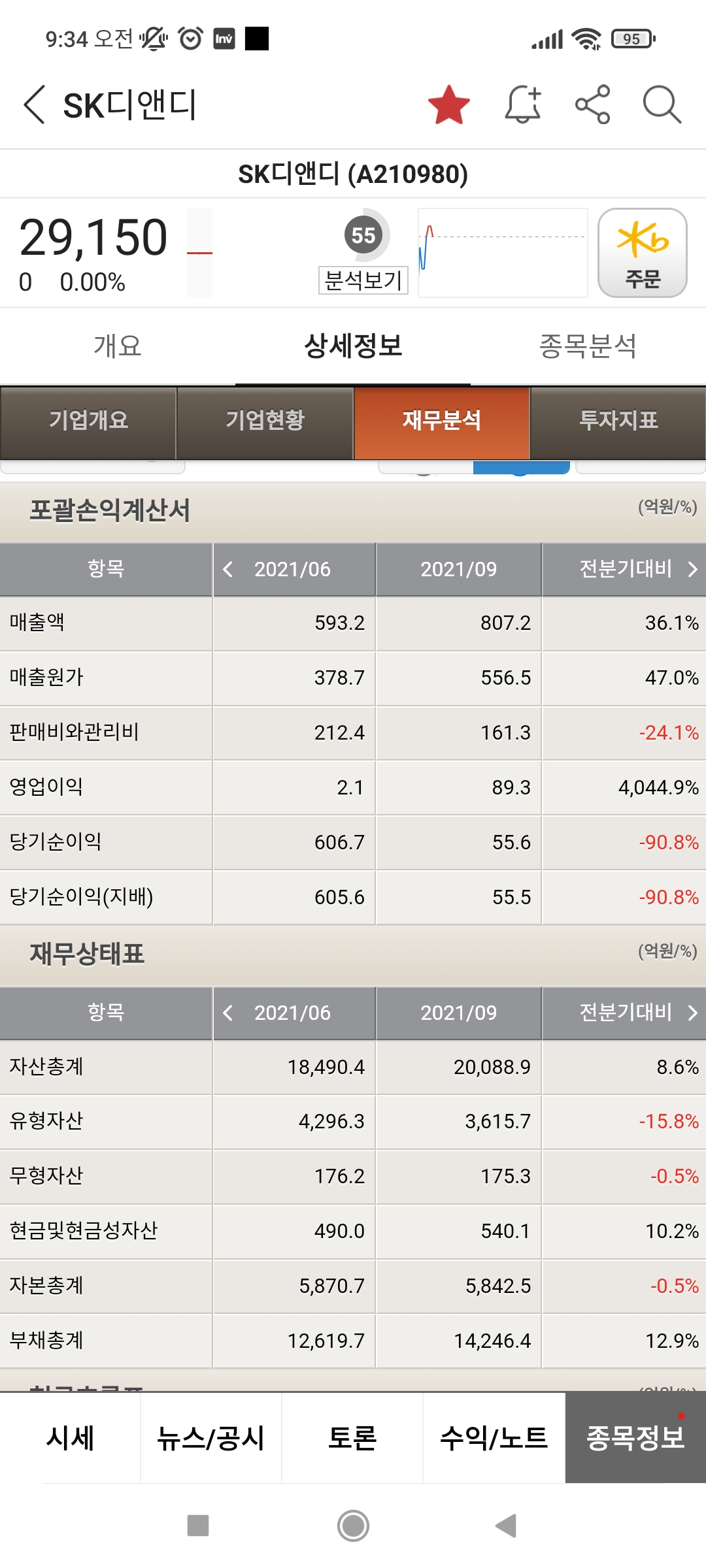
Task: Show earlier period in 포괄손익계산서 table
Action: click(x=228, y=569)
